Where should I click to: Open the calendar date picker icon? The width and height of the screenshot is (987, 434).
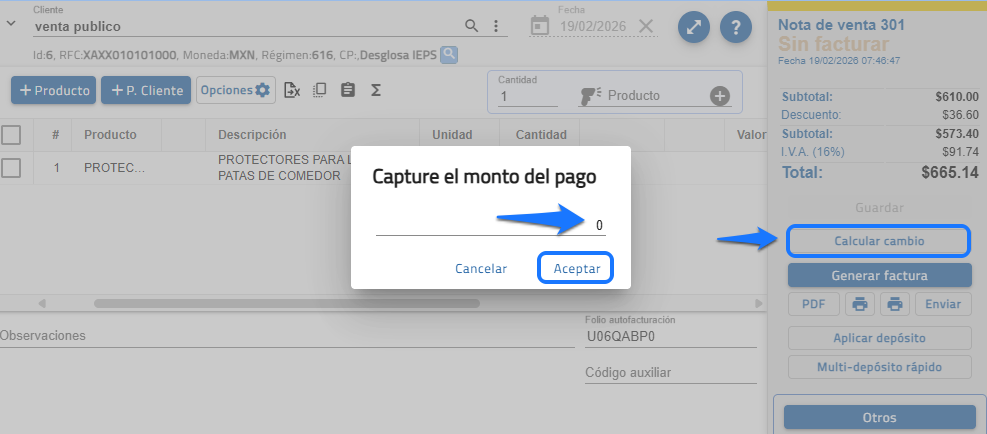click(539, 26)
